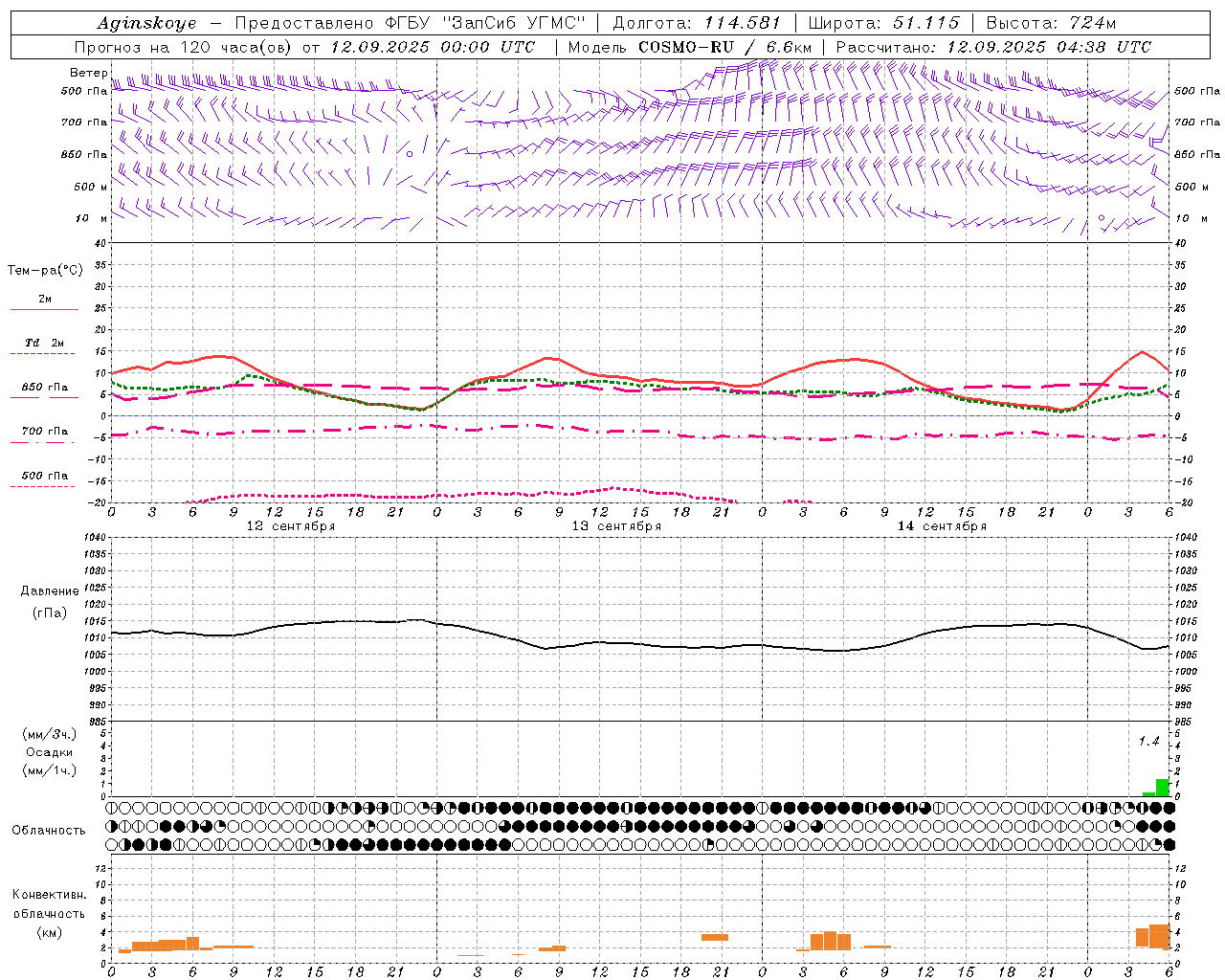This screenshot has height=980, width=1225.
Task: Click the station name "Aginskoye" in the header
Action: [x=147, y=23]
